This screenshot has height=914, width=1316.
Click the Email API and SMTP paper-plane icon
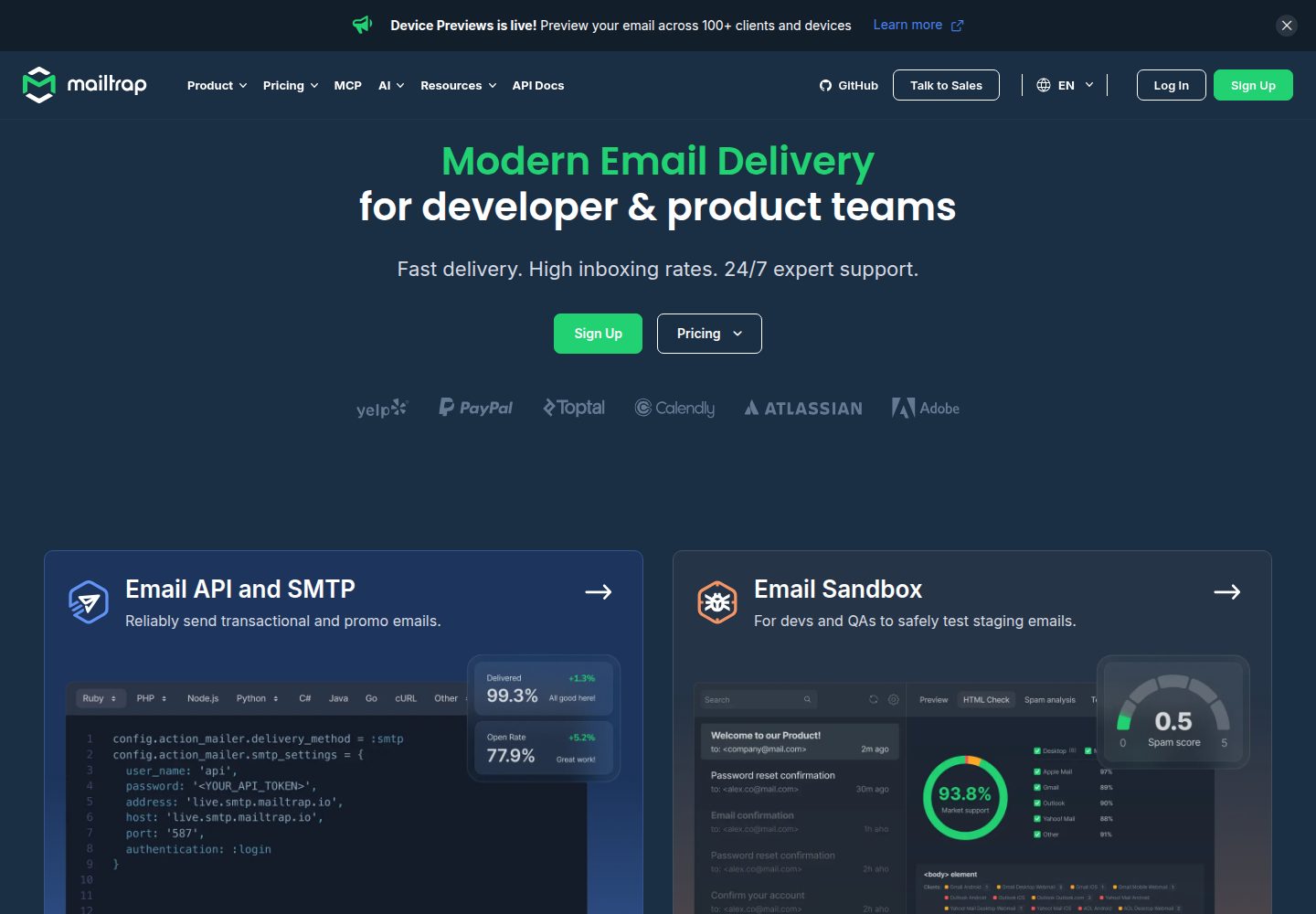(x=89, y=602)
